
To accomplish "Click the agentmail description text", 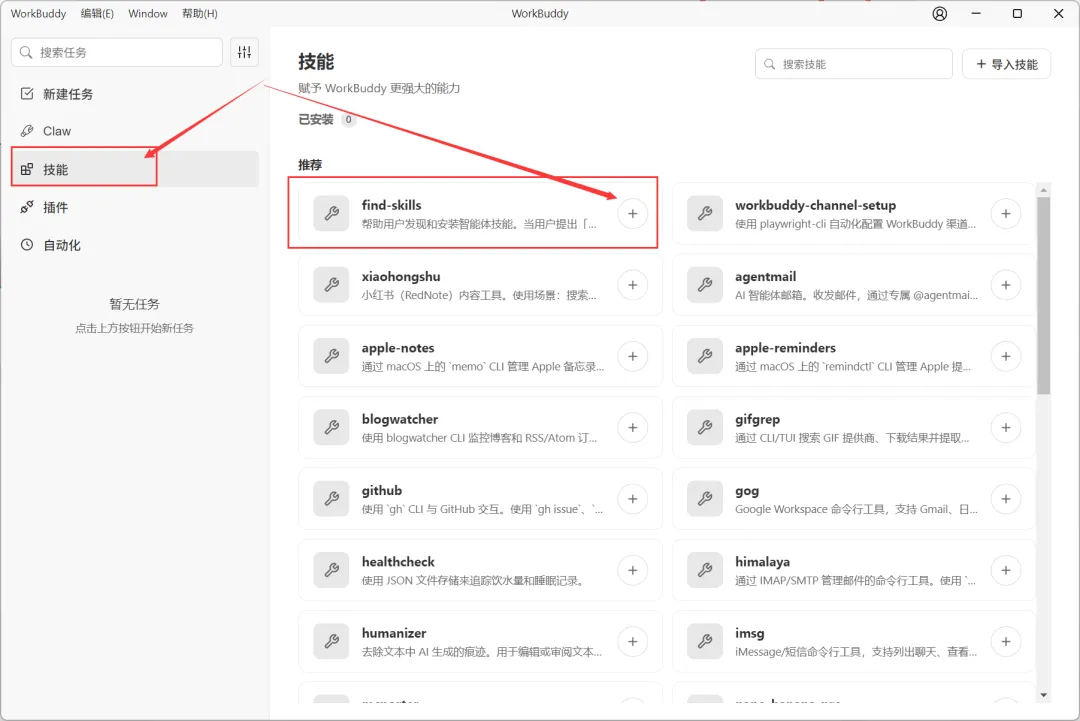I will point(856,295).
